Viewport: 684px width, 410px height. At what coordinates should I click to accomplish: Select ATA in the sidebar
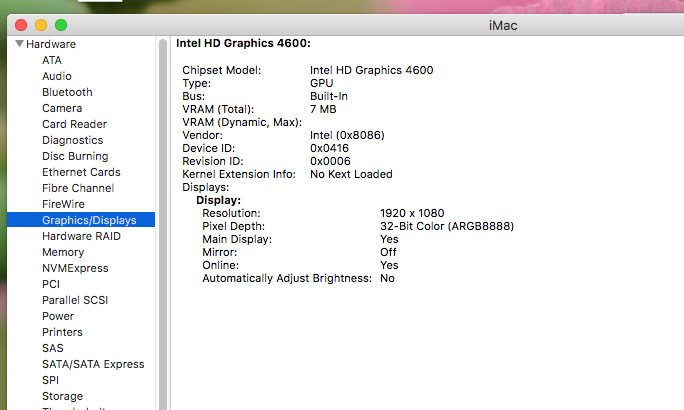tap(52, 60)
